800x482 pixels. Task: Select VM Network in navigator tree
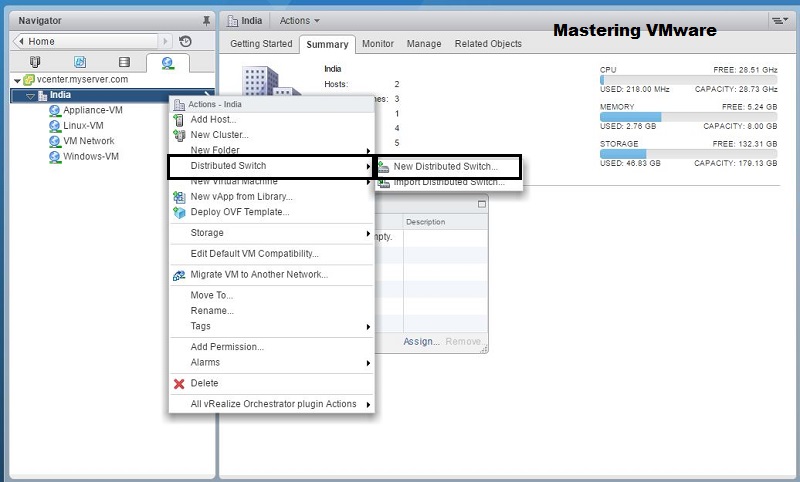point(89,141)
